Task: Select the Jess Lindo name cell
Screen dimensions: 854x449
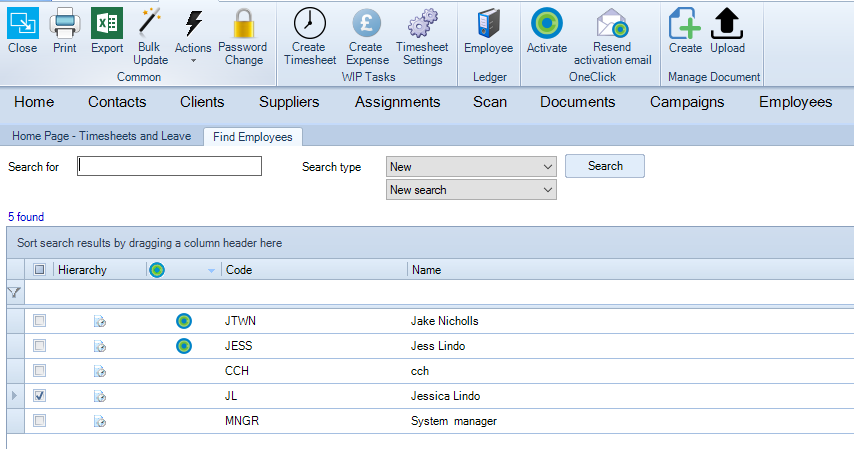Action: 438,346
